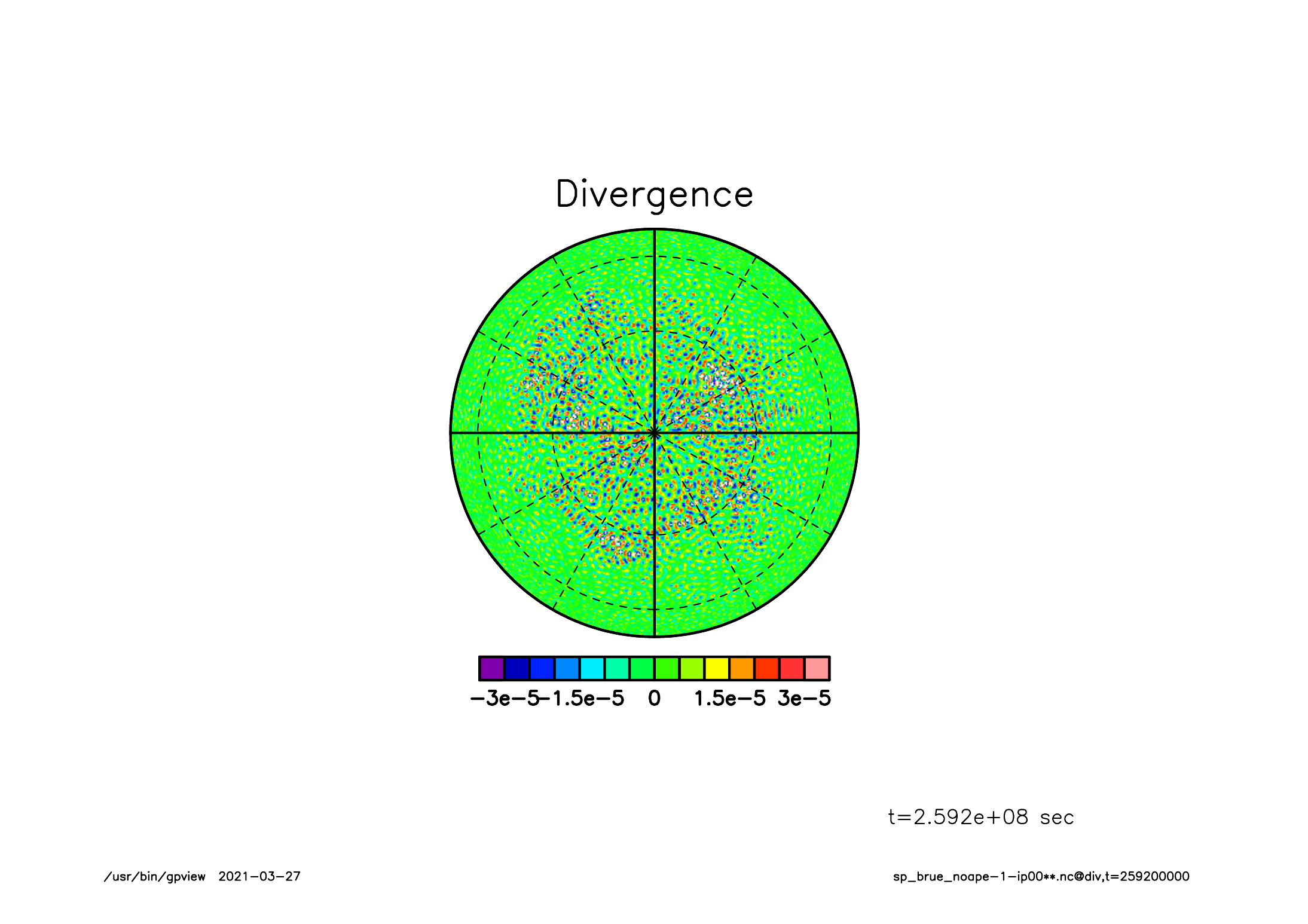Click the pink swatch at colorbar end
The height and width of the screenshot is (924, 1308).
click(817, 668)
